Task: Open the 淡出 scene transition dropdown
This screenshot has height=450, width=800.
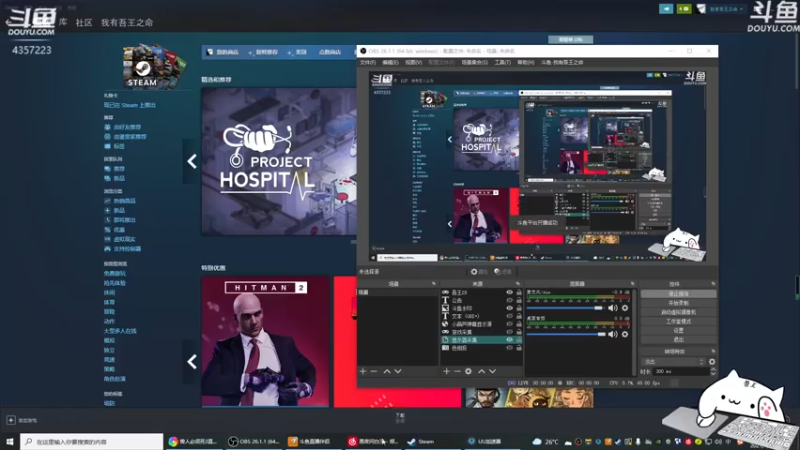Action: tap(673, 362)
